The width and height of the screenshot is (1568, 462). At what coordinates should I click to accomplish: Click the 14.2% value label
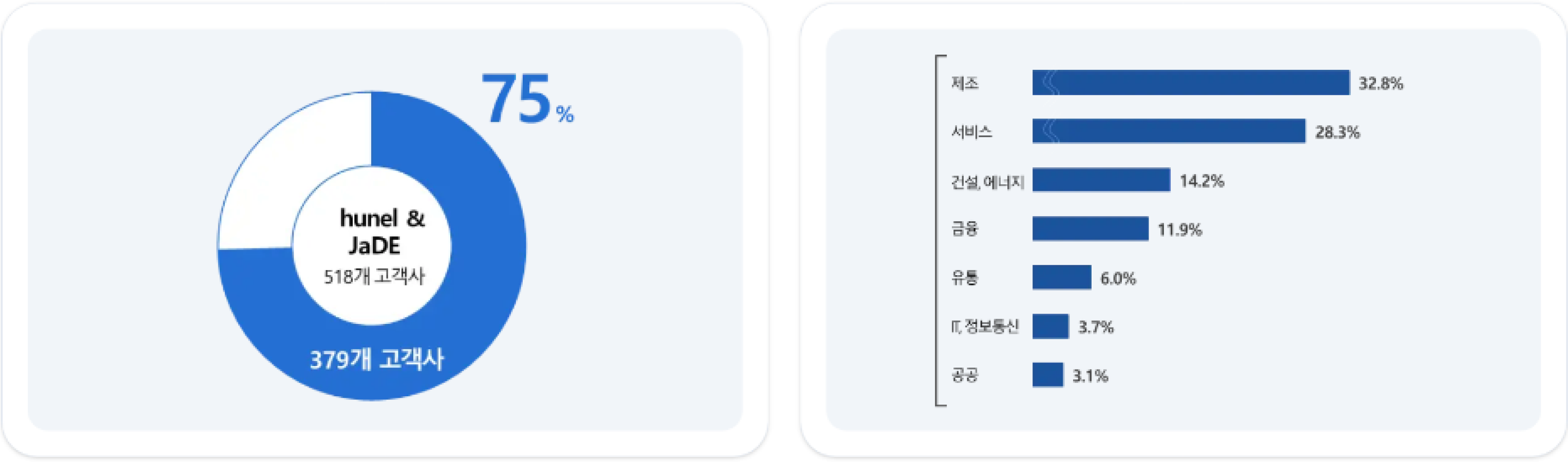pos(1201,181)
